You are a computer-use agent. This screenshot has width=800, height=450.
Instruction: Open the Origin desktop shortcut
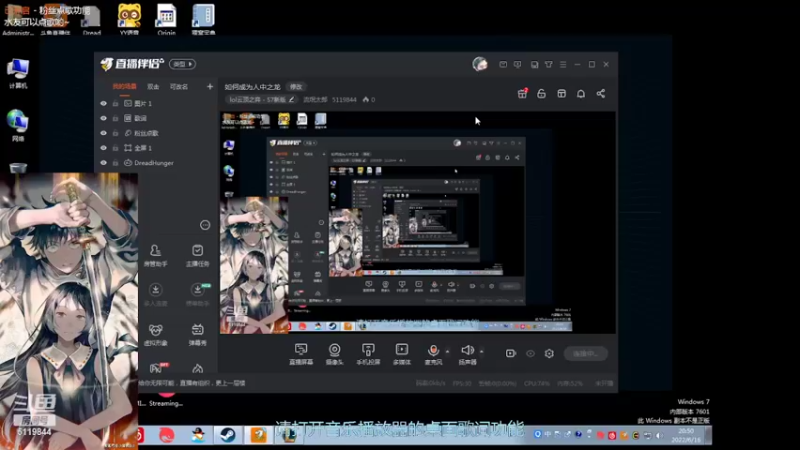coord(166,19)
